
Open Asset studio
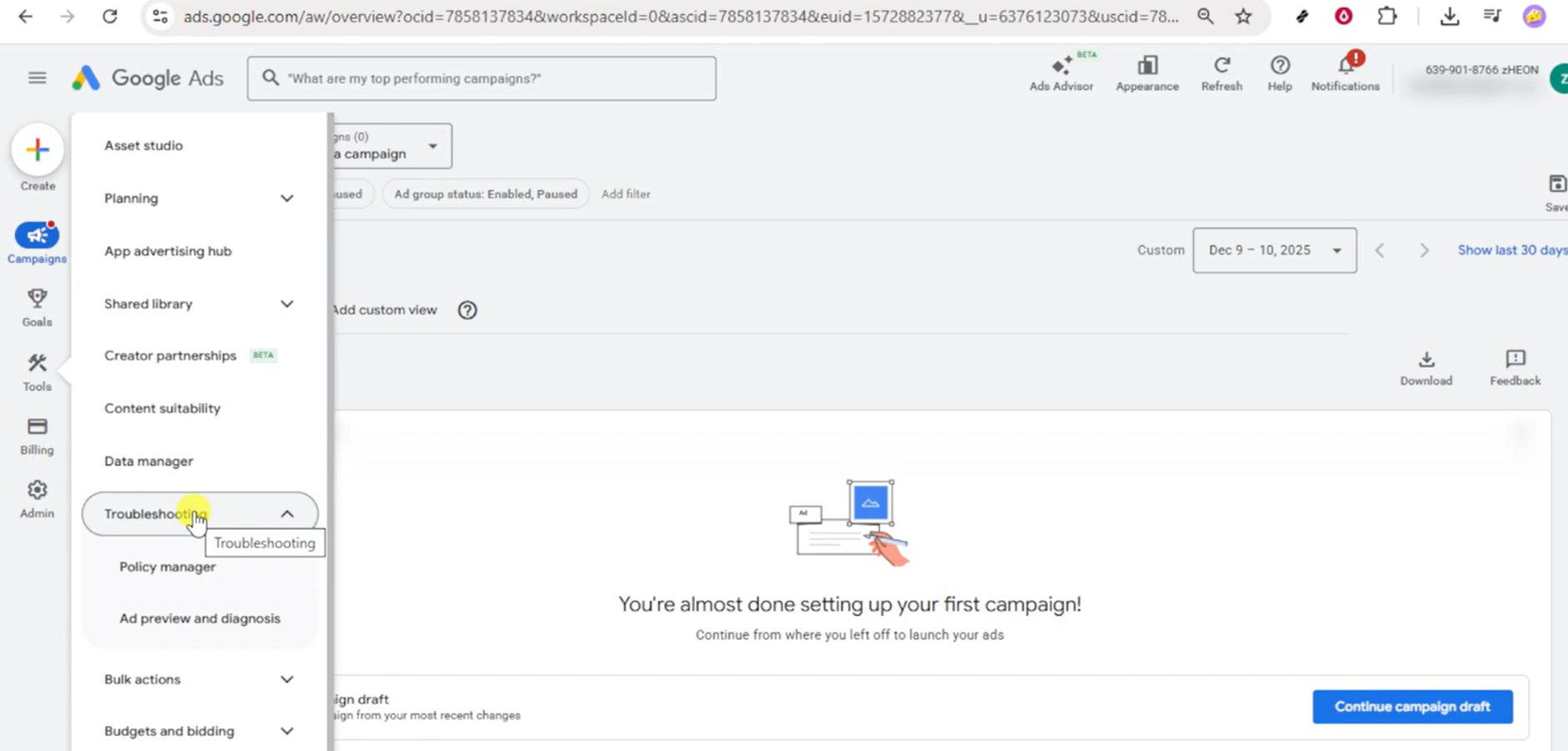click(x=144, y=145)
